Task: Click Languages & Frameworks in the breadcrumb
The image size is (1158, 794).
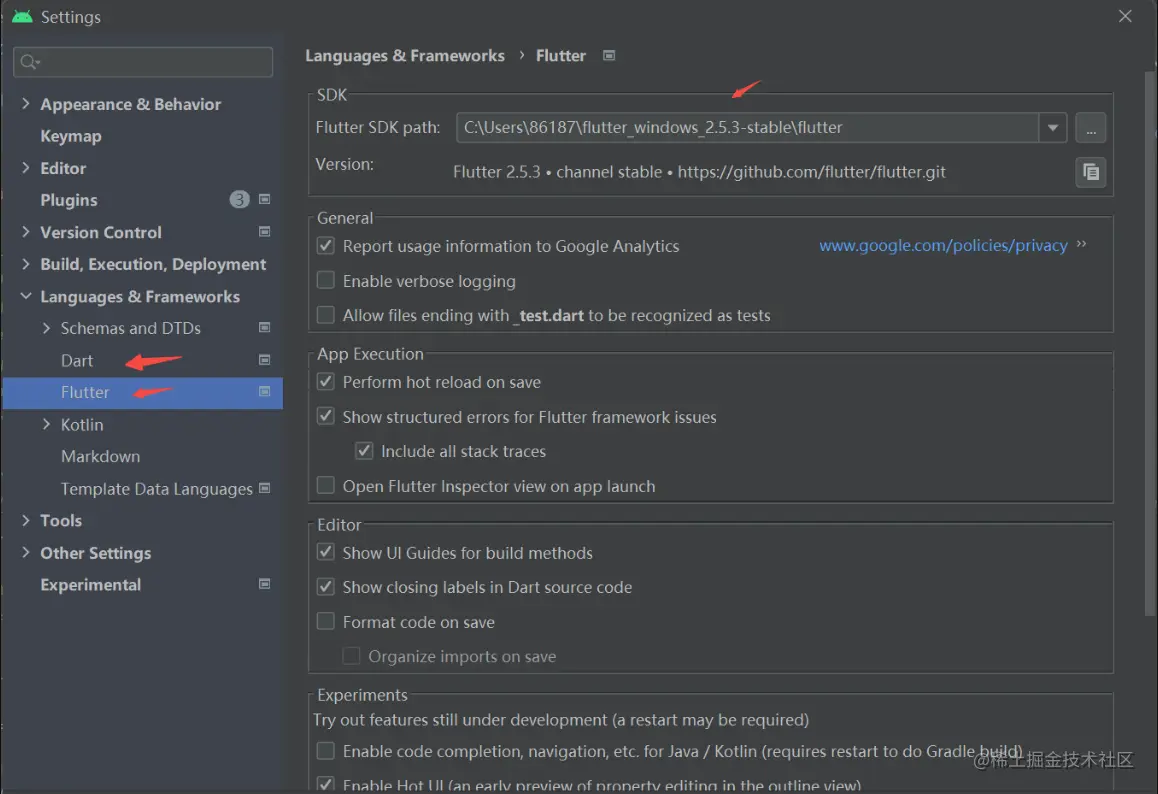Action: [404, 56]
